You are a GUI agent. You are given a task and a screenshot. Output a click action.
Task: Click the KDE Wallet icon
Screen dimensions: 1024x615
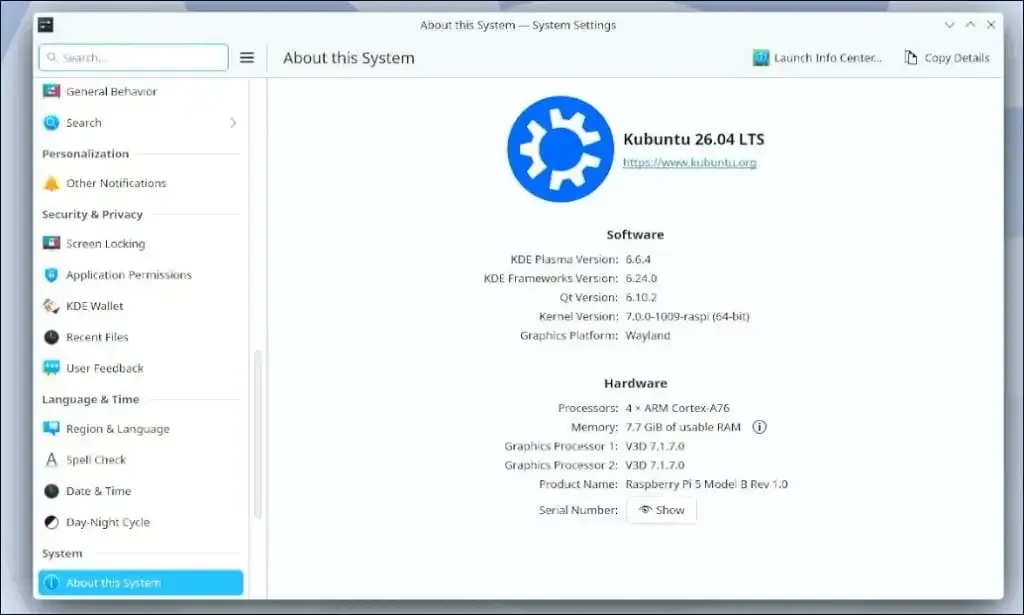(51, 306)
